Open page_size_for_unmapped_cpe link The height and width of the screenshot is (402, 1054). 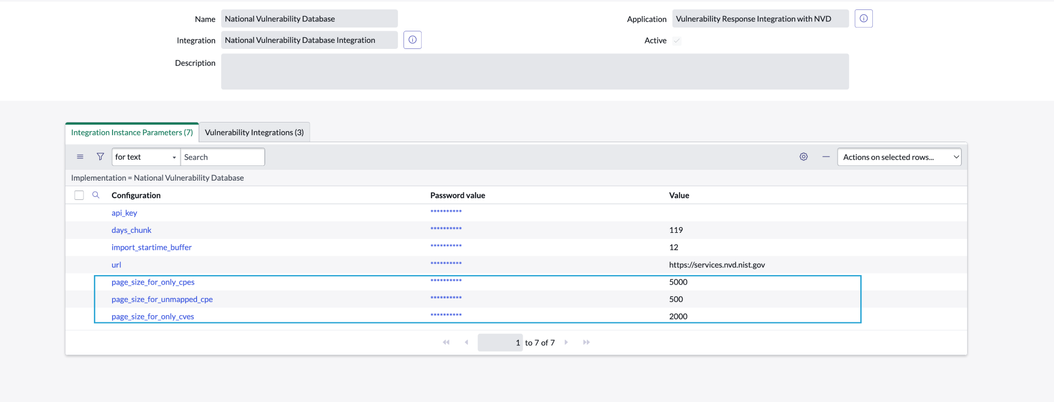pos(162,299)
